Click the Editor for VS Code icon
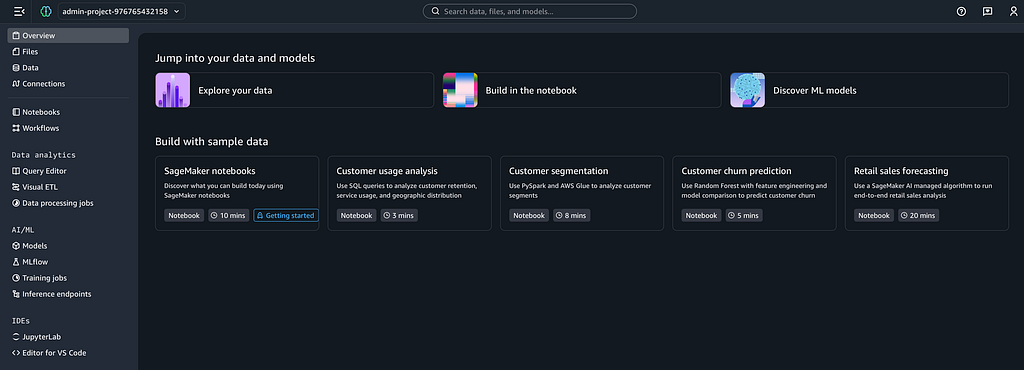Viewport: 1024px width, 370px height. tap(16, 353)
